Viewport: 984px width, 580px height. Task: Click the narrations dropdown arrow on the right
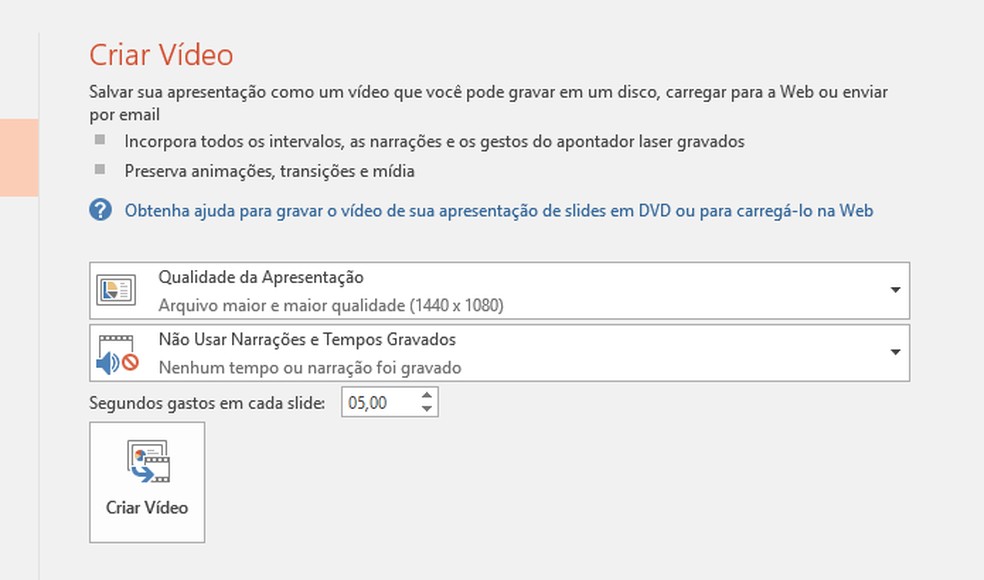click(897, 352)
